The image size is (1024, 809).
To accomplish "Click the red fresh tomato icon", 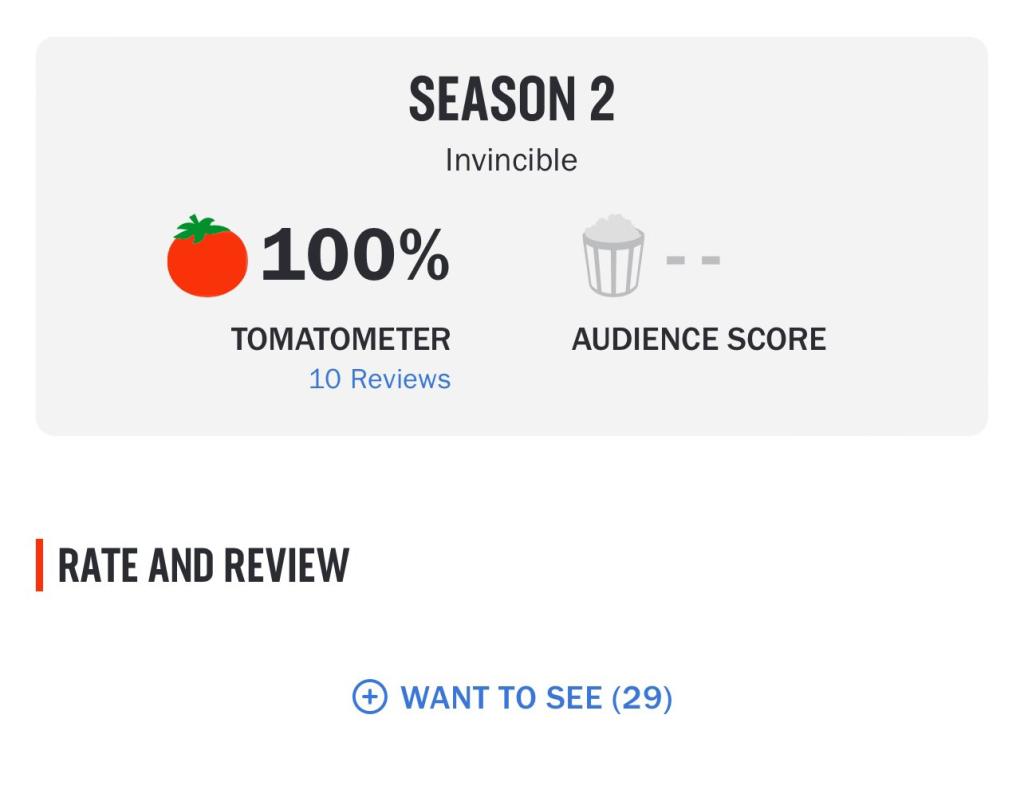I will click(207, 256).
